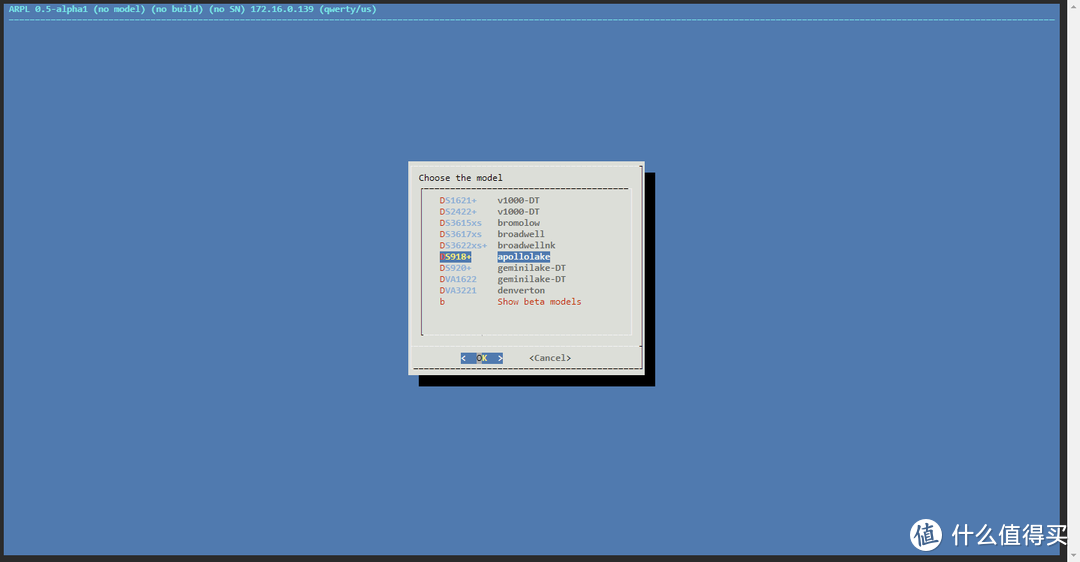Screen dimensions: 1080x562
Task: Choose the DS3615xs bromolow model
Action: pyautogui.click(x=490, y=223)
